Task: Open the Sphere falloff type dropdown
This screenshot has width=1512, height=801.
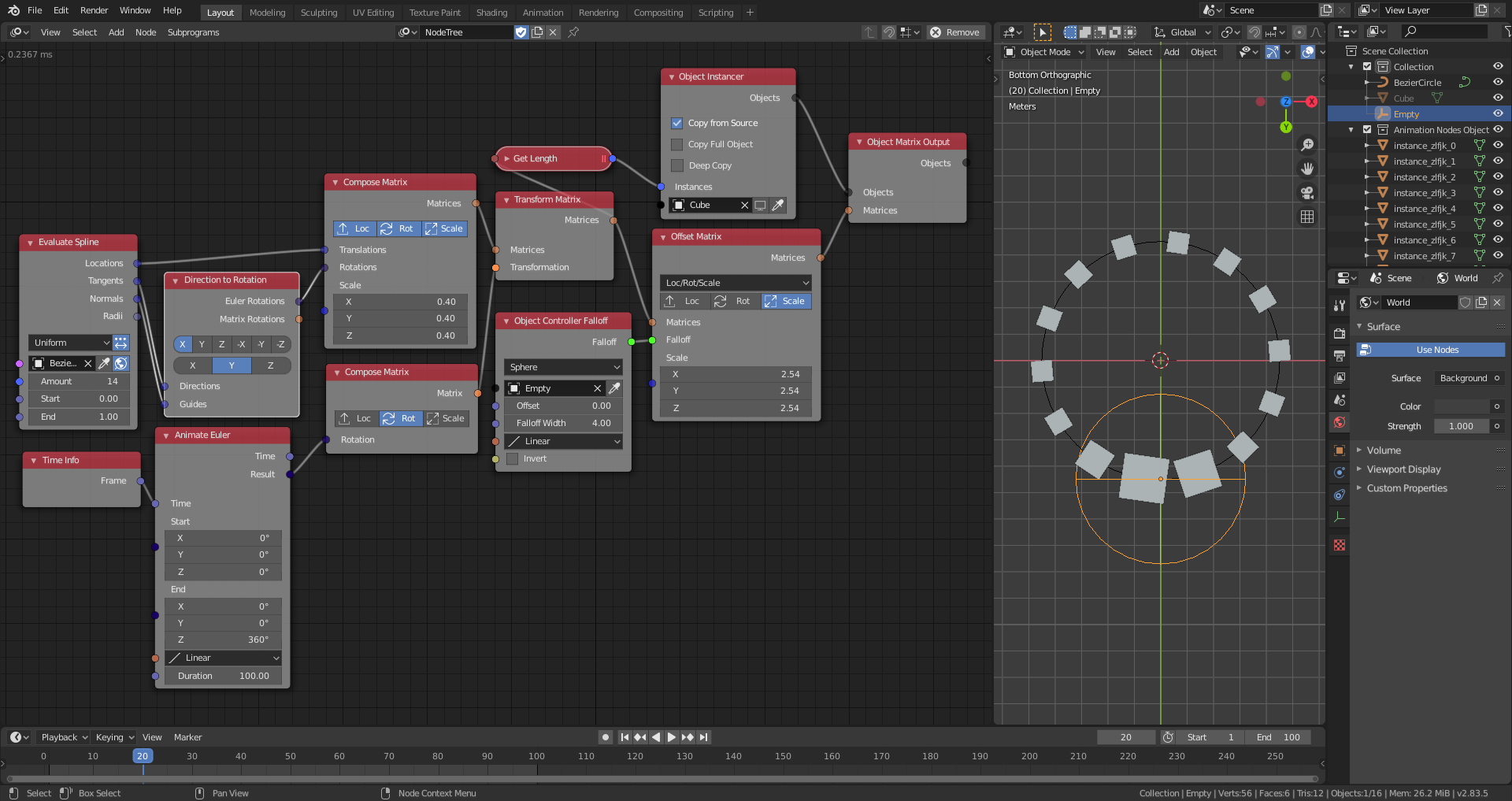Action: (563, 367)
